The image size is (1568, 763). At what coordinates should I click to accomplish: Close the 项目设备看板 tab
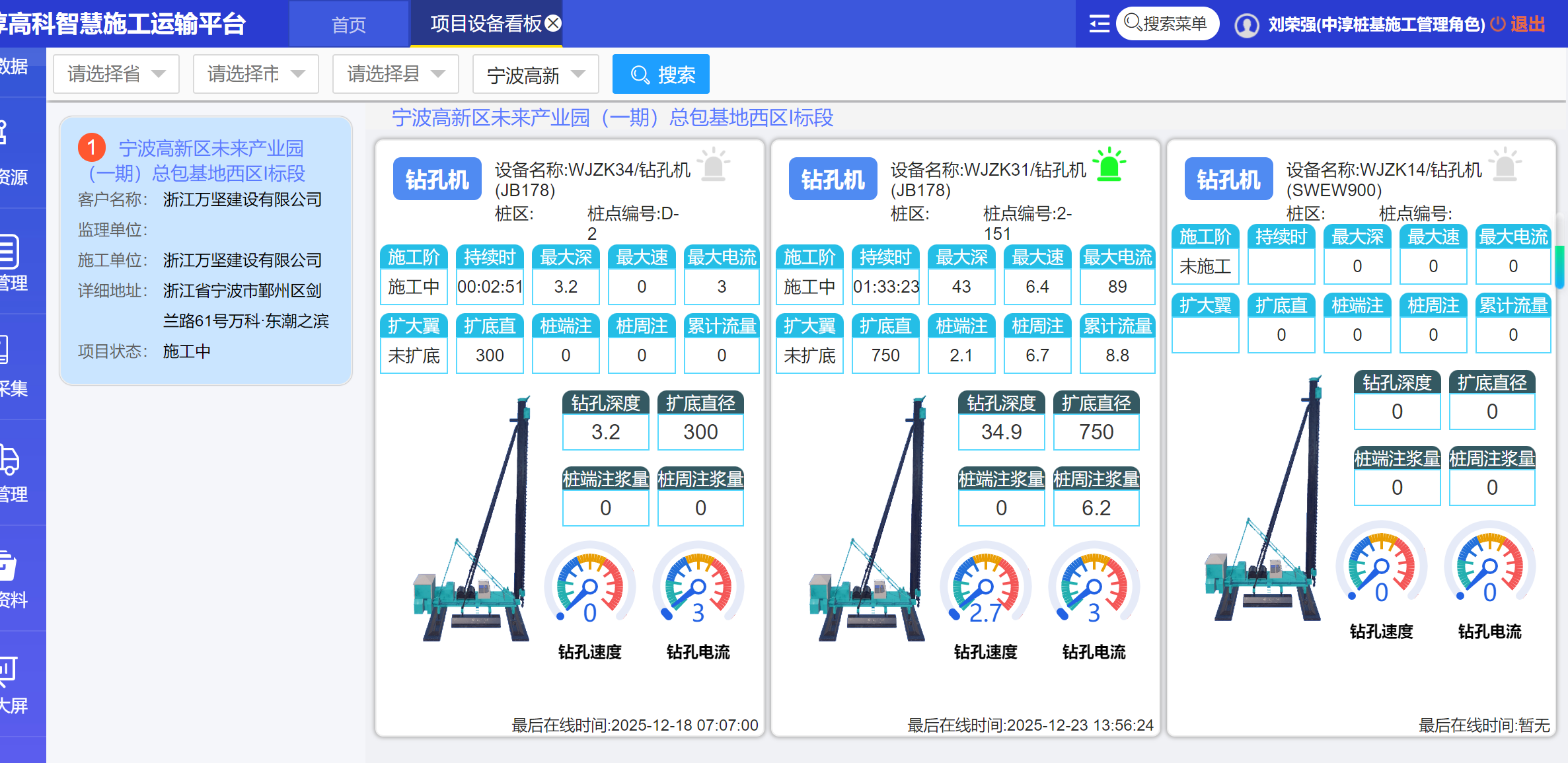(554, 23)
